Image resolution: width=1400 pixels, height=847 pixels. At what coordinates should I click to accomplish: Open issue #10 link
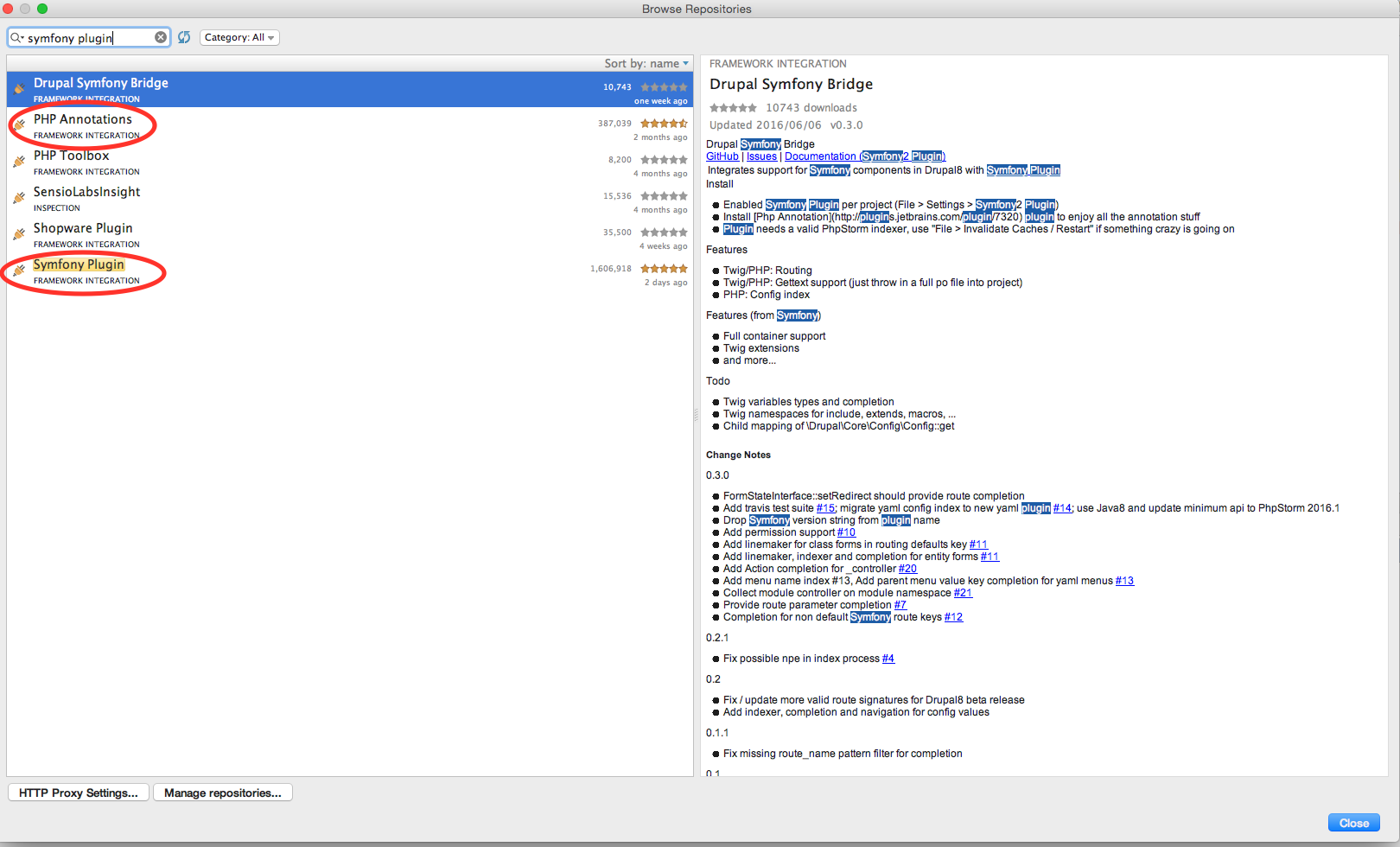pos(846,532)
